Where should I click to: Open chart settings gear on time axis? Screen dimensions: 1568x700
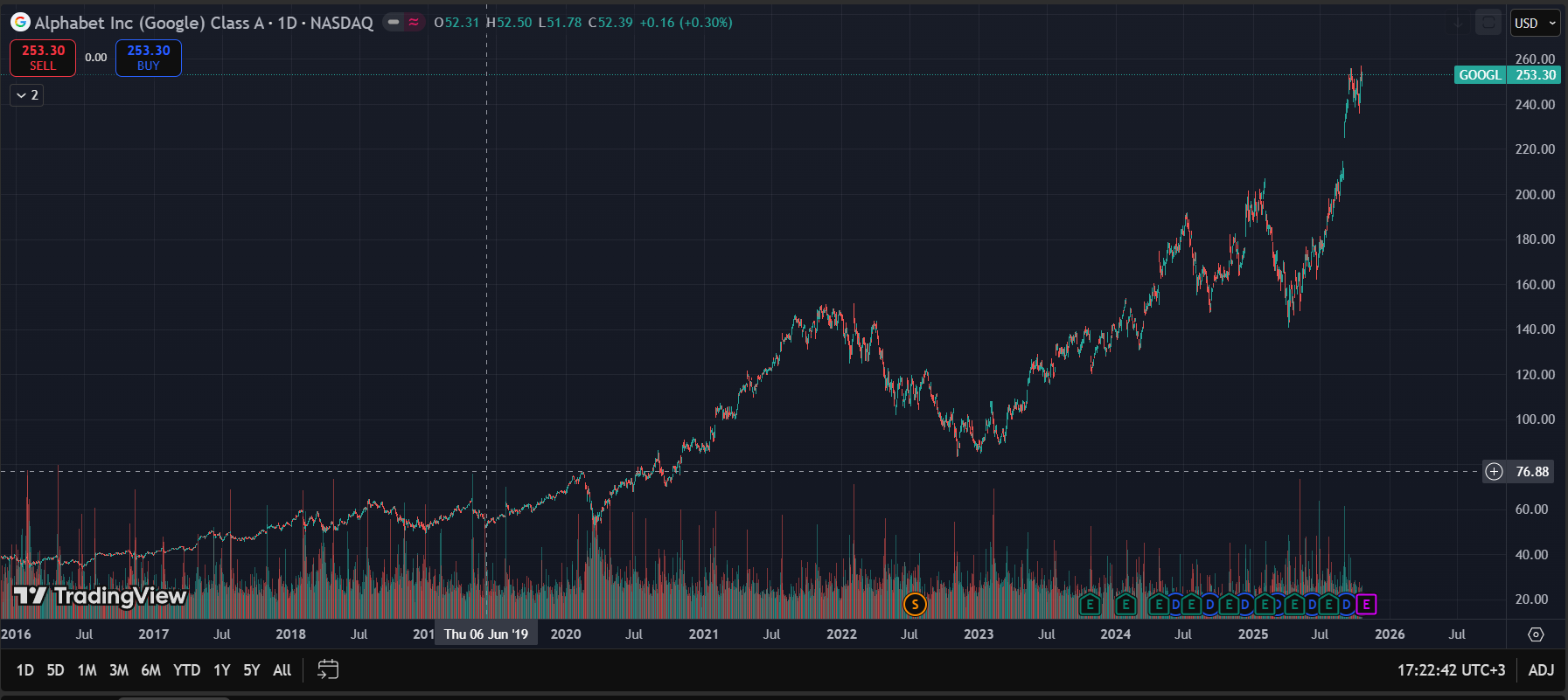(x=1536, y=634)
